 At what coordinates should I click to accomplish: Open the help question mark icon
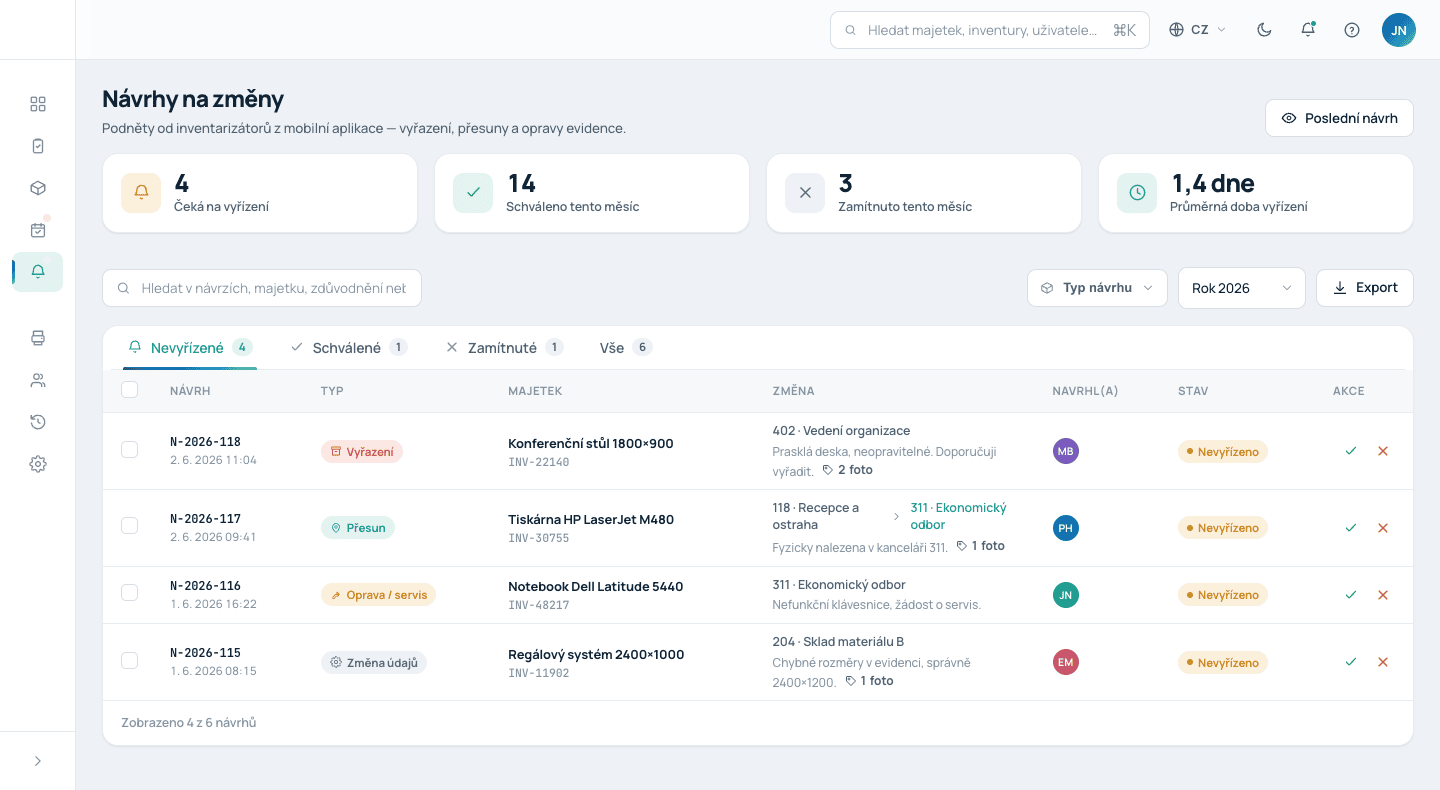coord(1352,30)
